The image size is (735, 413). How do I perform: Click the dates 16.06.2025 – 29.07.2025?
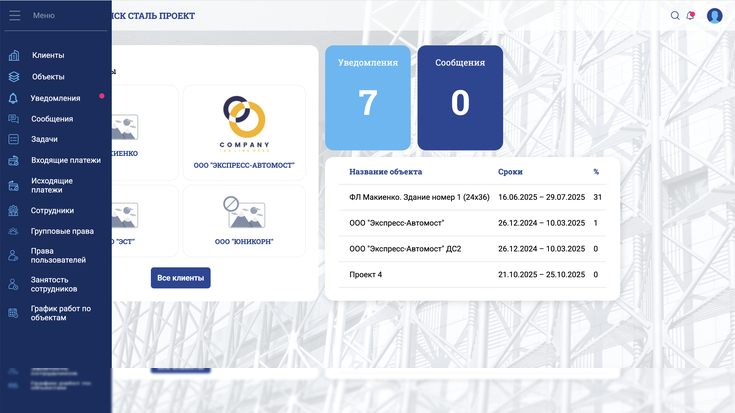pos(541,197)
